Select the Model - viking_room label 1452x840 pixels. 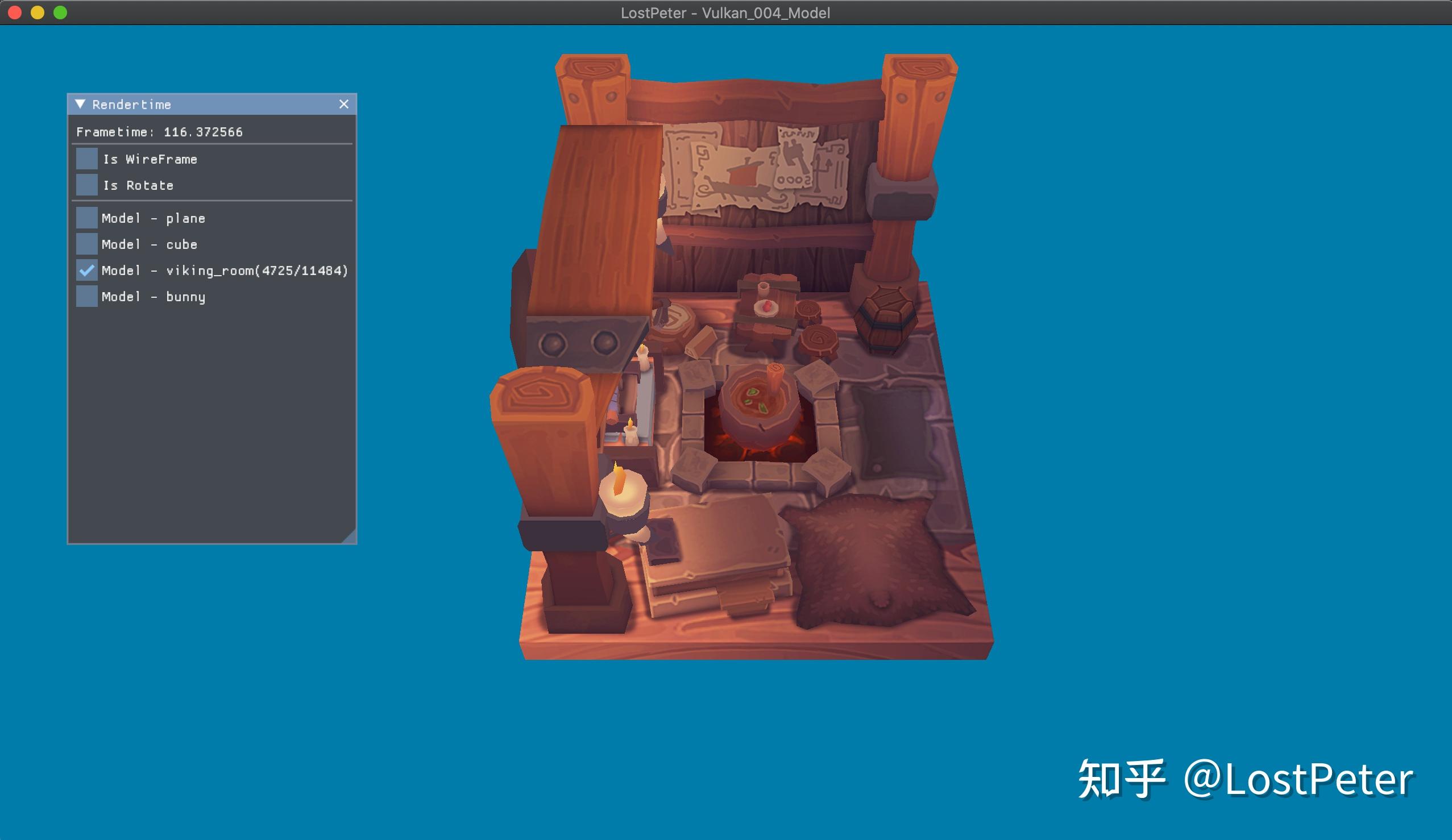(x=225, y=270)
